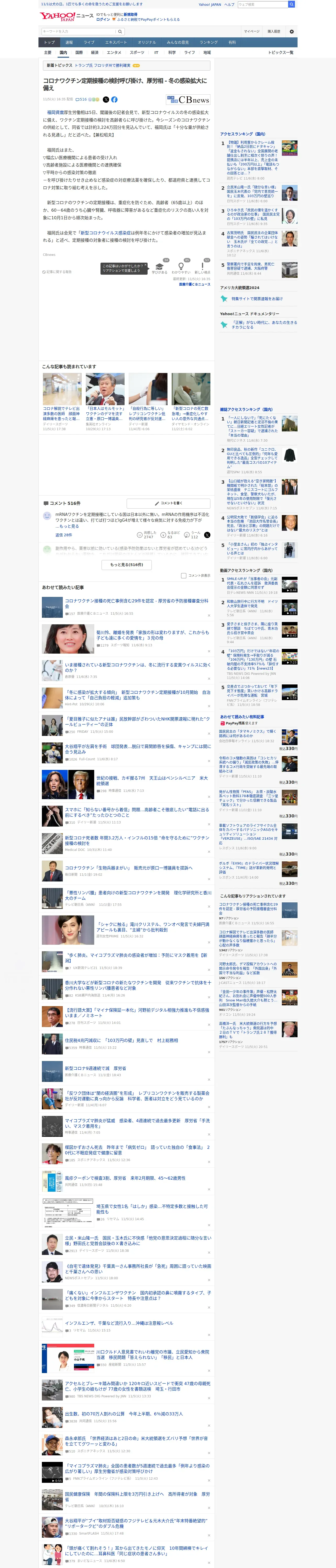Select the オリジナル tab
Screen dimensions: 336x1568
coord(147,43)
